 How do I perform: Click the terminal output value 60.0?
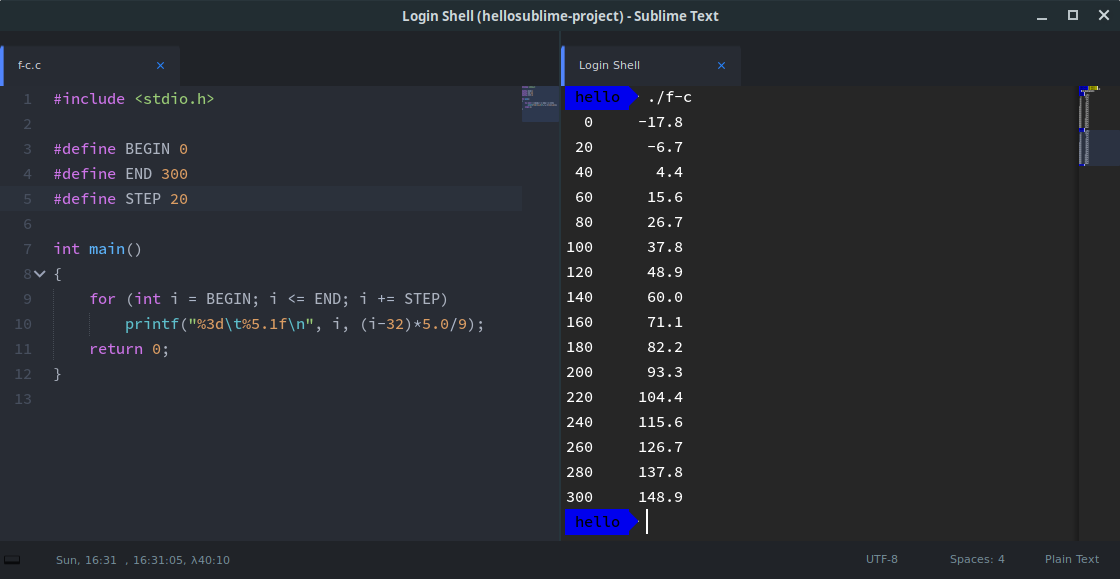coord(664,297)
